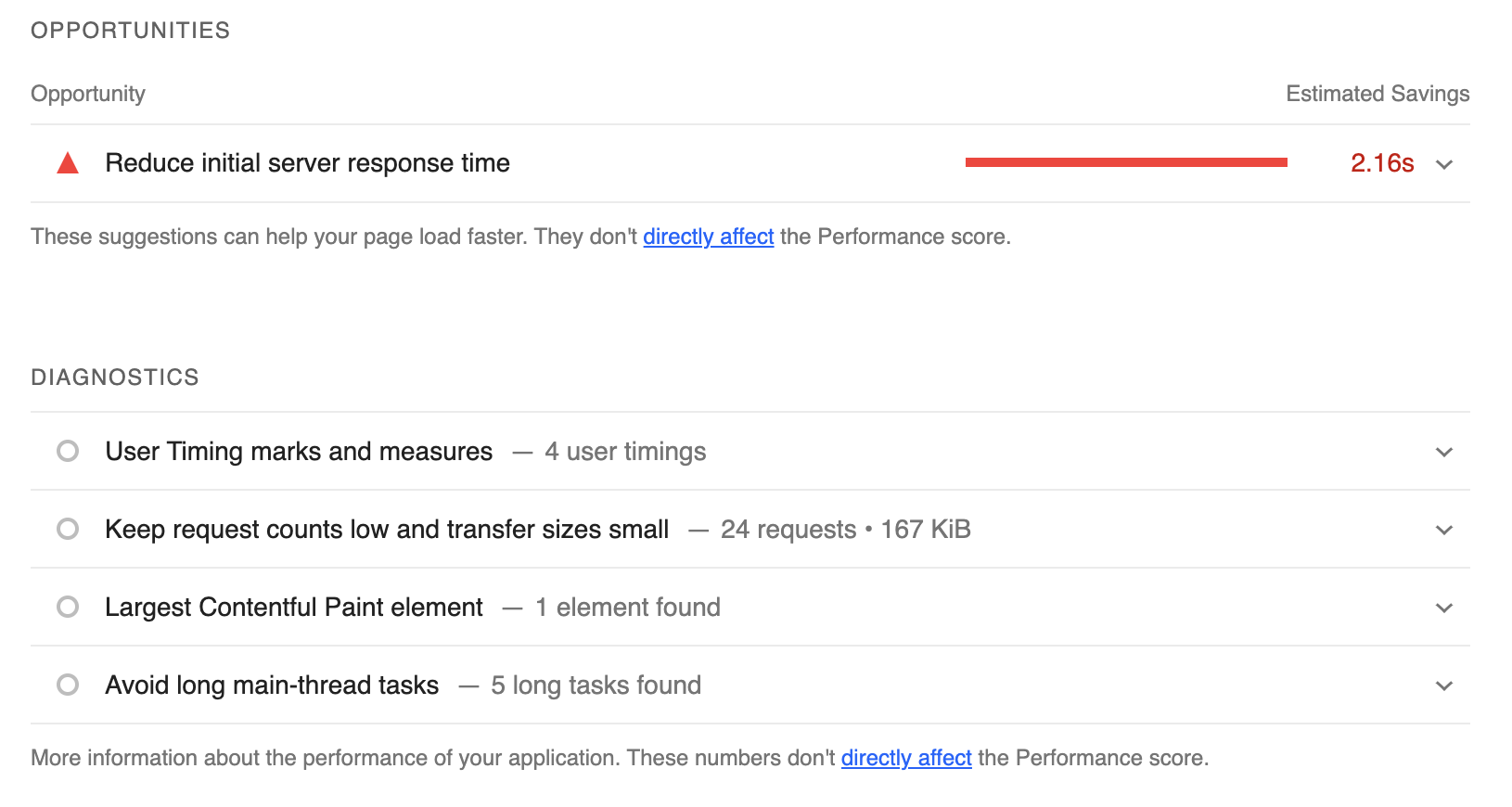
Task: Expand the Reduce initial server response chevron
Action: [1444, 165]
